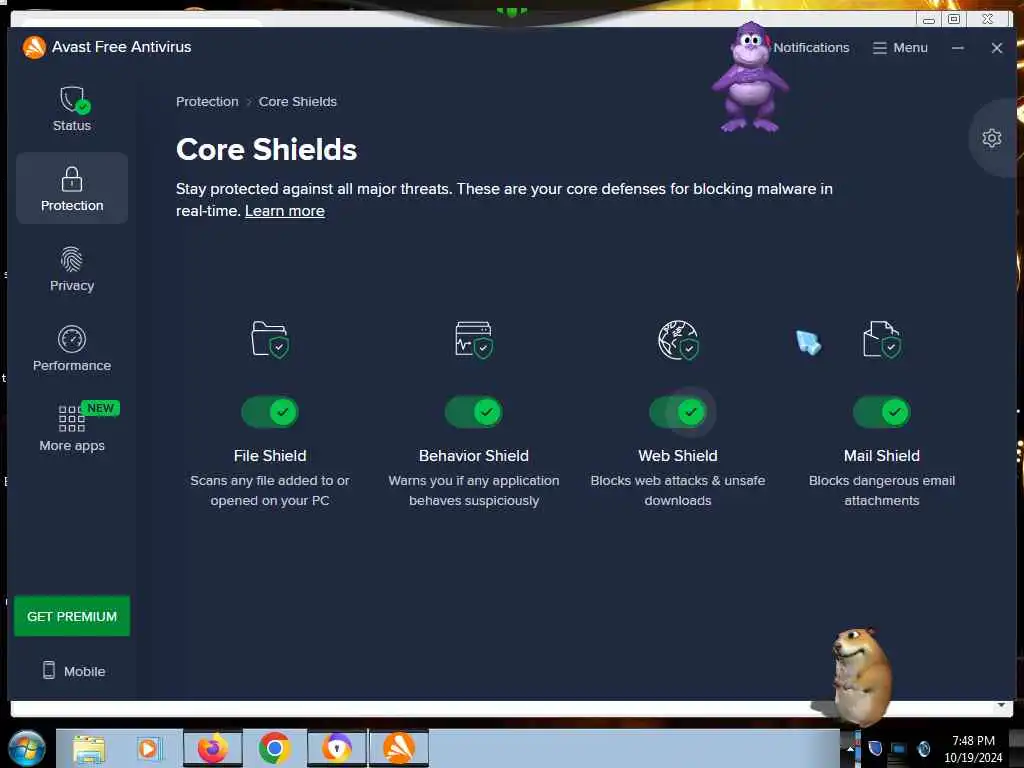
Task: Click the purple gorilla character
Action: (x=750, y=77)
